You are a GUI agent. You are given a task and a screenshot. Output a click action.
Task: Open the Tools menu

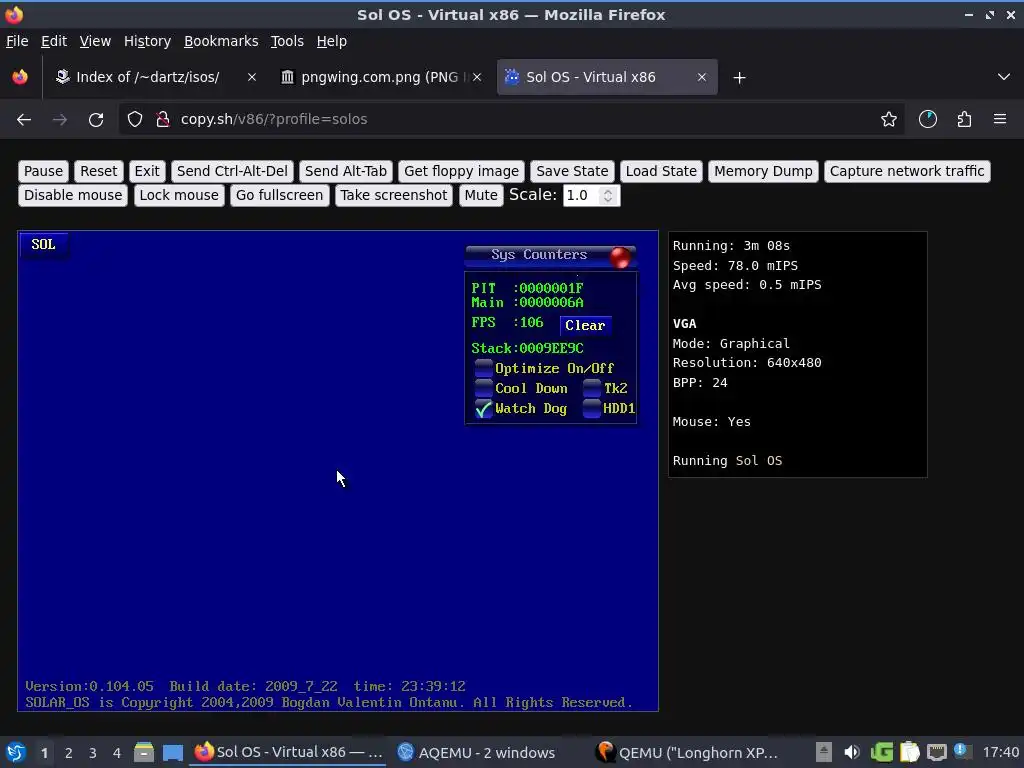tap(287, 41)
